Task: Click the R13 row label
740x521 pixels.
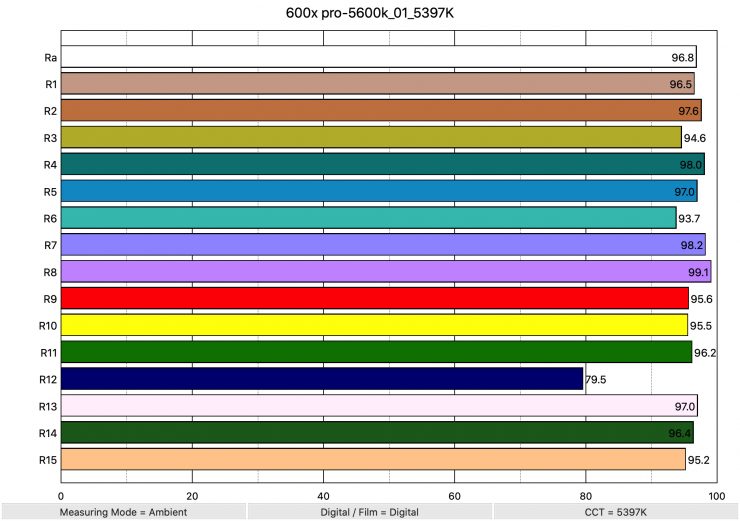Action: tap(48, 406)
